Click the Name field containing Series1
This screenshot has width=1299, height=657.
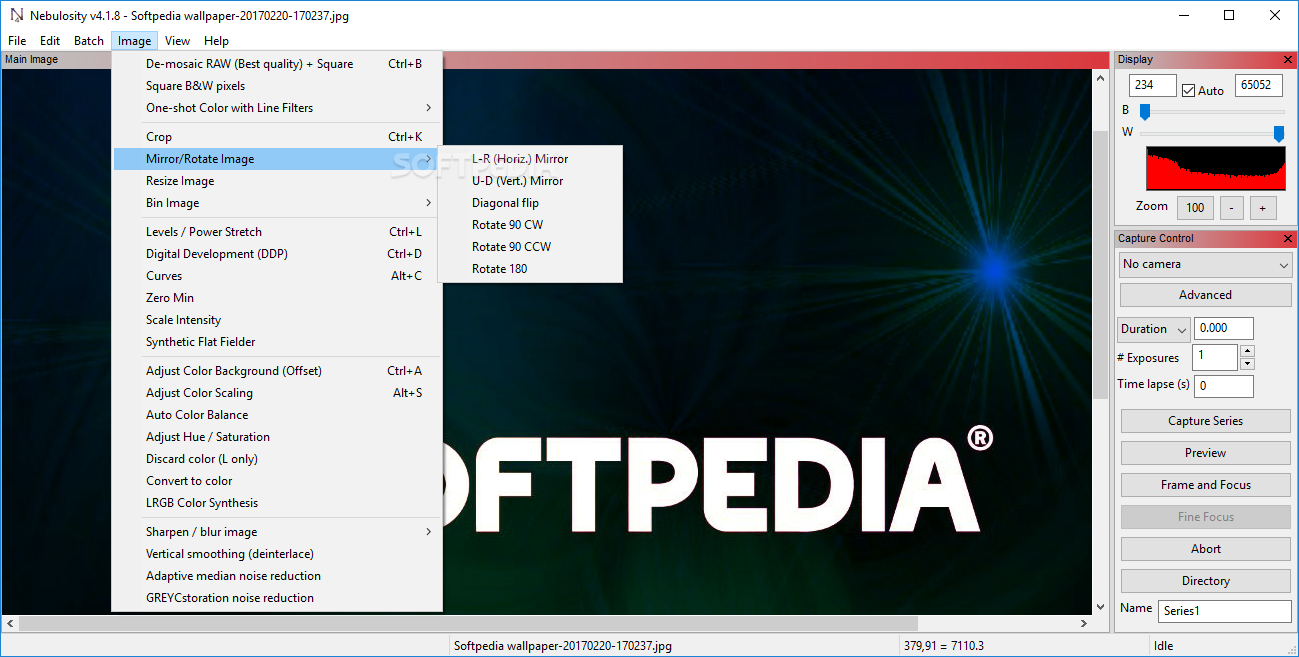pos(1224,611)
